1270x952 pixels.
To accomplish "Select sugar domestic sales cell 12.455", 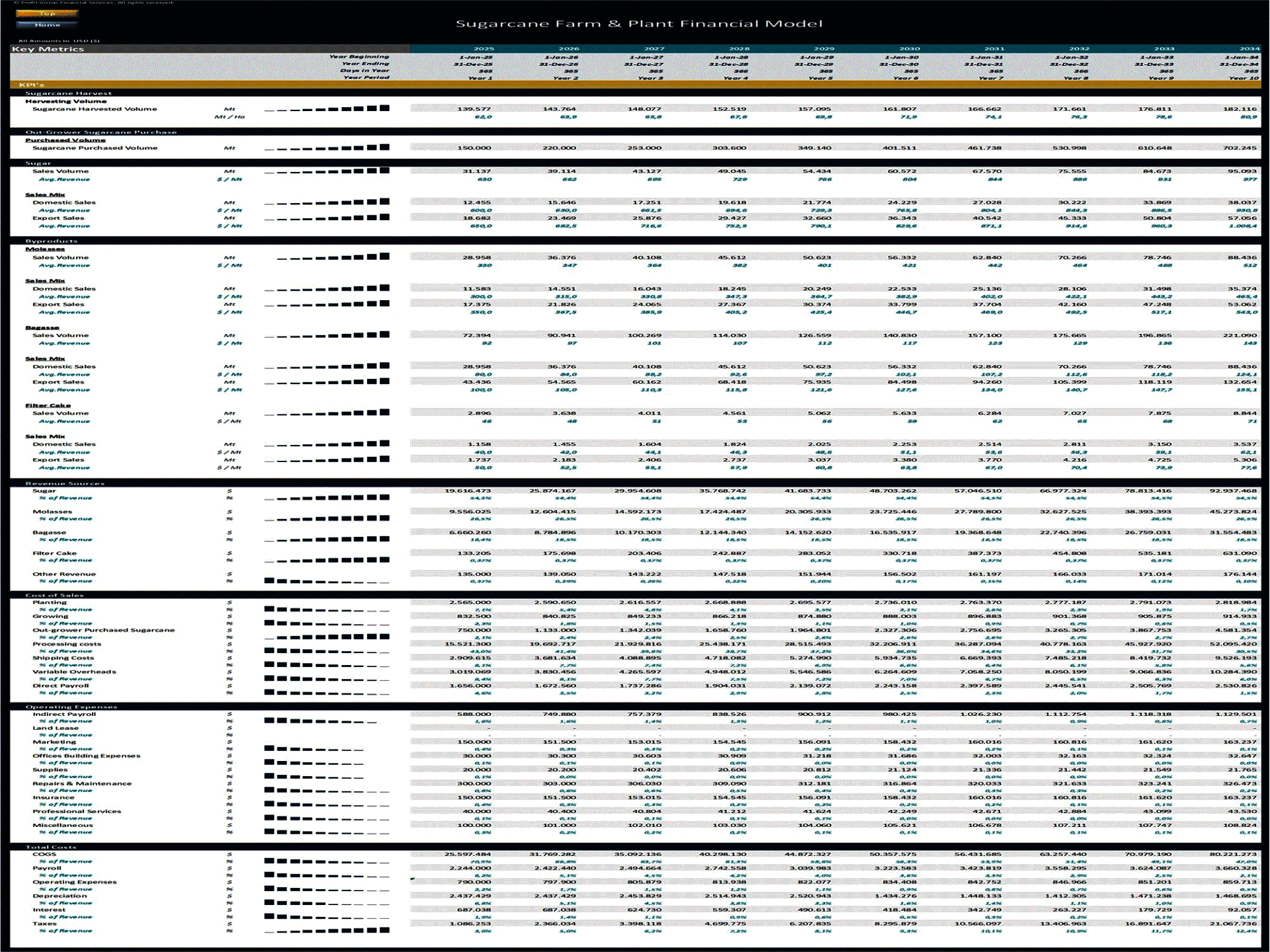I will tap(476, 202).
